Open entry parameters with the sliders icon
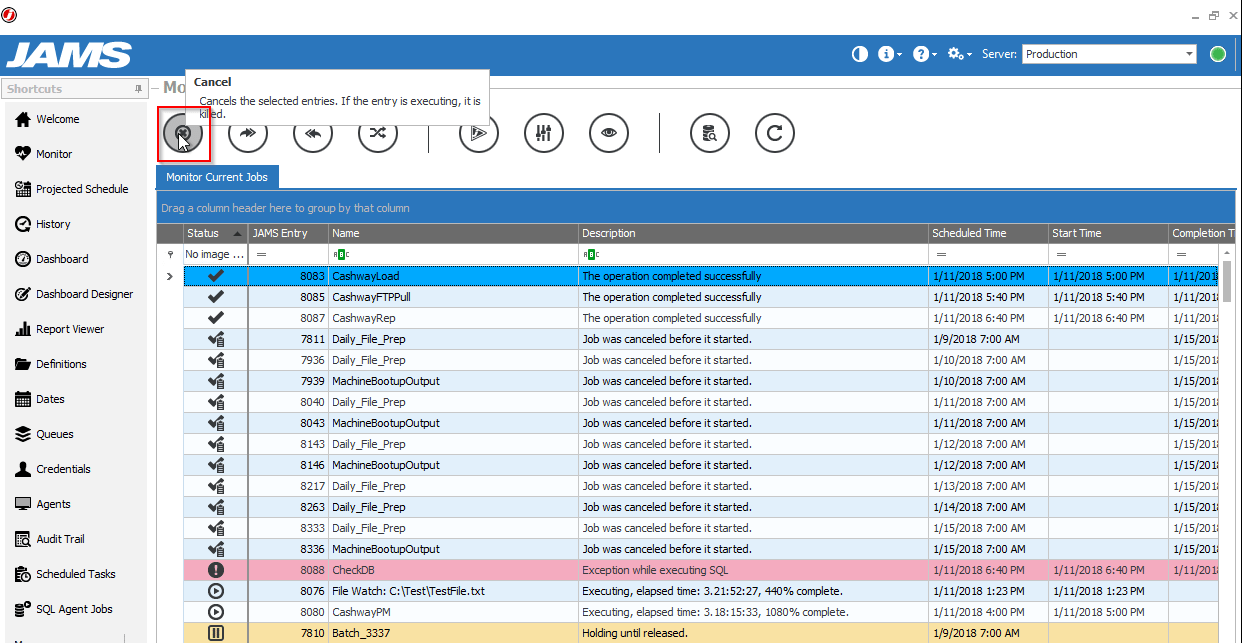1242x643 pixels. (x=543, y=132)
